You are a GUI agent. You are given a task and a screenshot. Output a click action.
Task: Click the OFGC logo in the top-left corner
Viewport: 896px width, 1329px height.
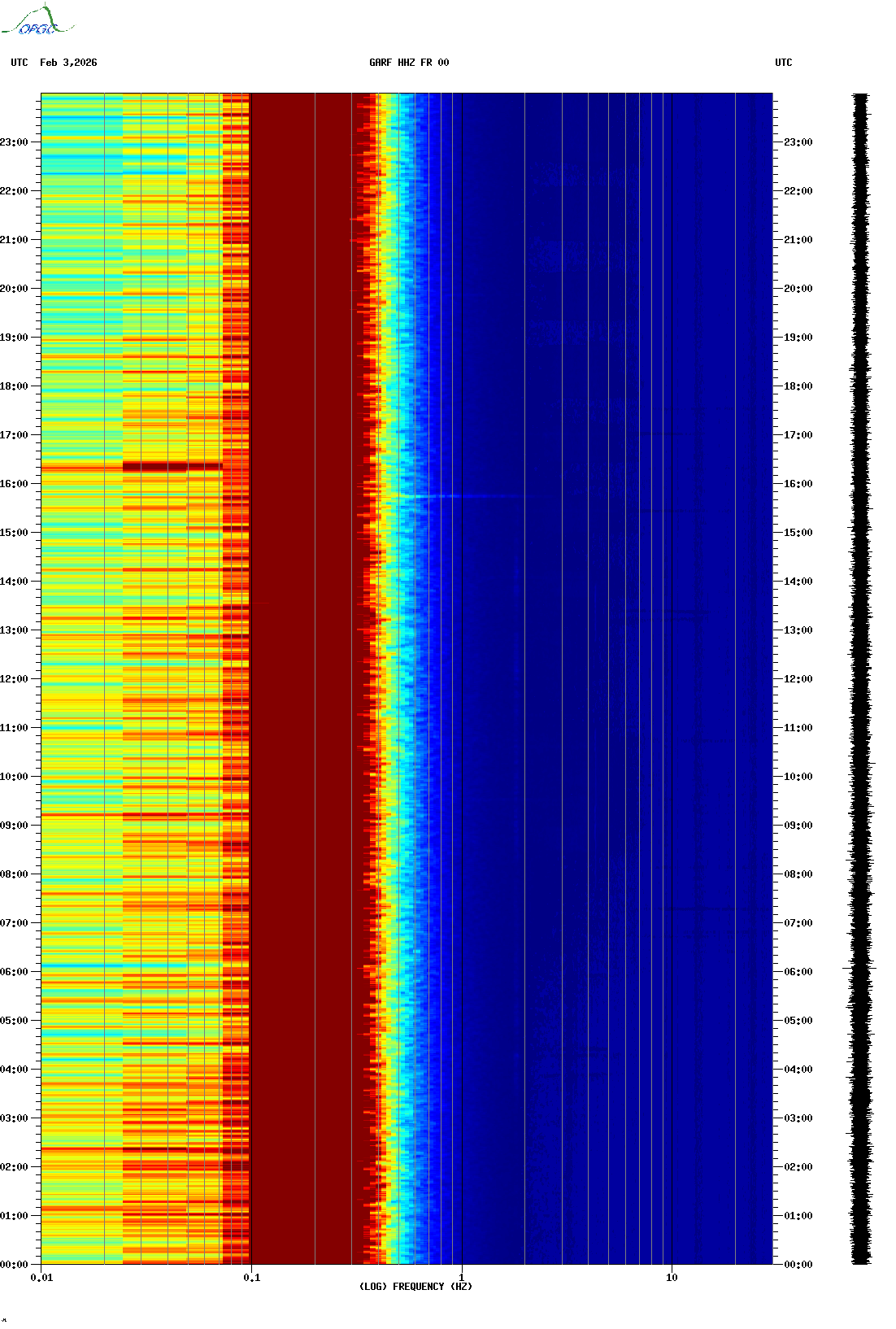[x=37, y=21]
